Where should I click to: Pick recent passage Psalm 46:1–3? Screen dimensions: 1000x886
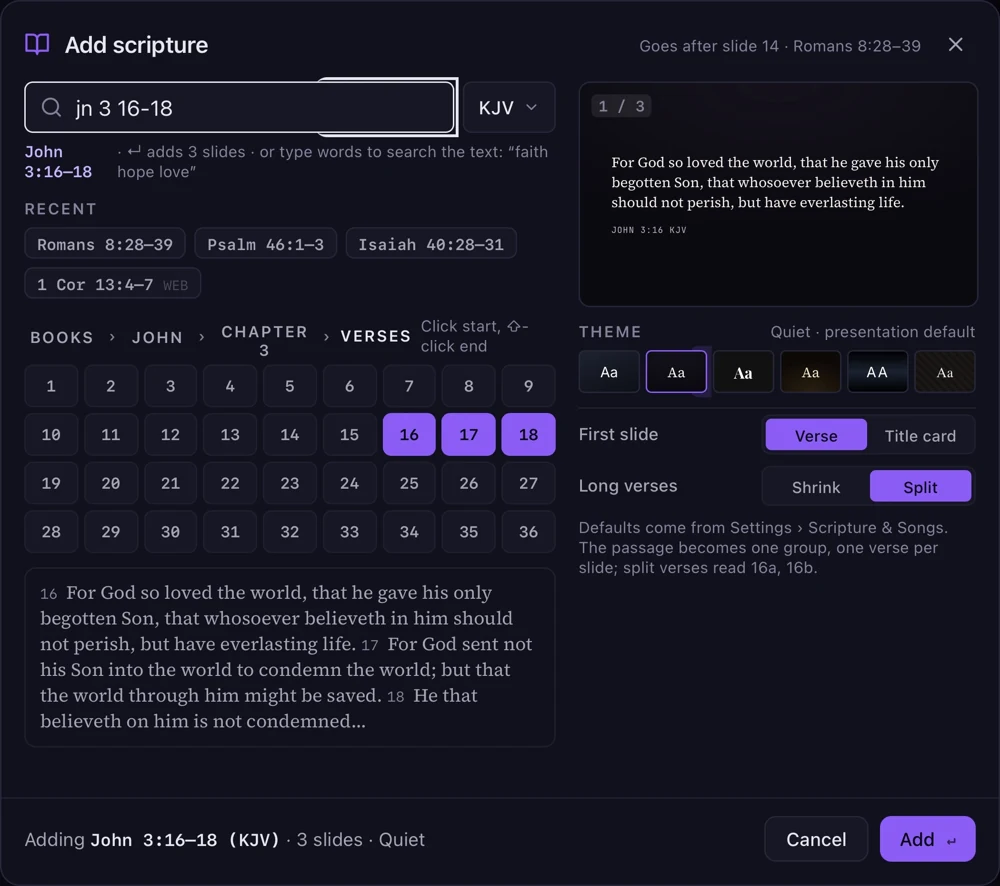pyautogui.click(x=265, y=244)
